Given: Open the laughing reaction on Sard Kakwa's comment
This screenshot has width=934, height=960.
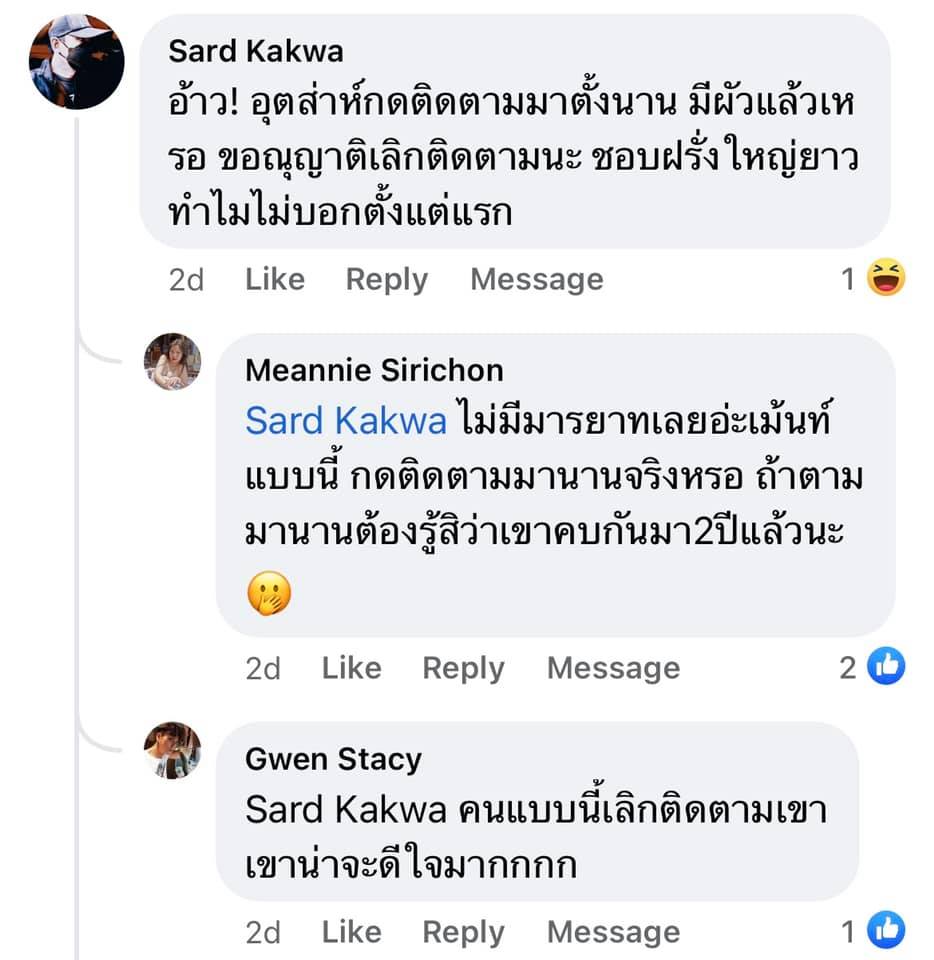Looking at the screenshot, I should click(x=886, y=278).
